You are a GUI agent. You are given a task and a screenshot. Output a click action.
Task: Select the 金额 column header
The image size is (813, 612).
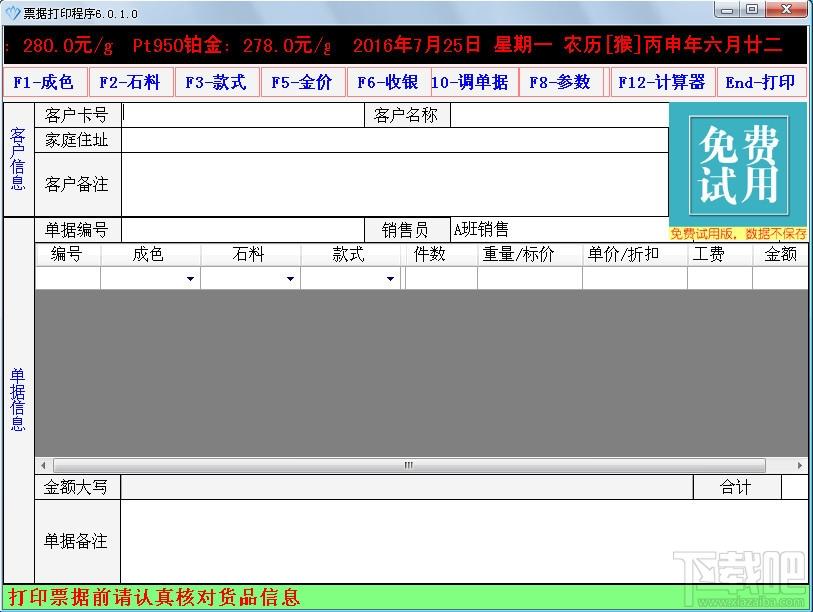click(x=780, y=254)
